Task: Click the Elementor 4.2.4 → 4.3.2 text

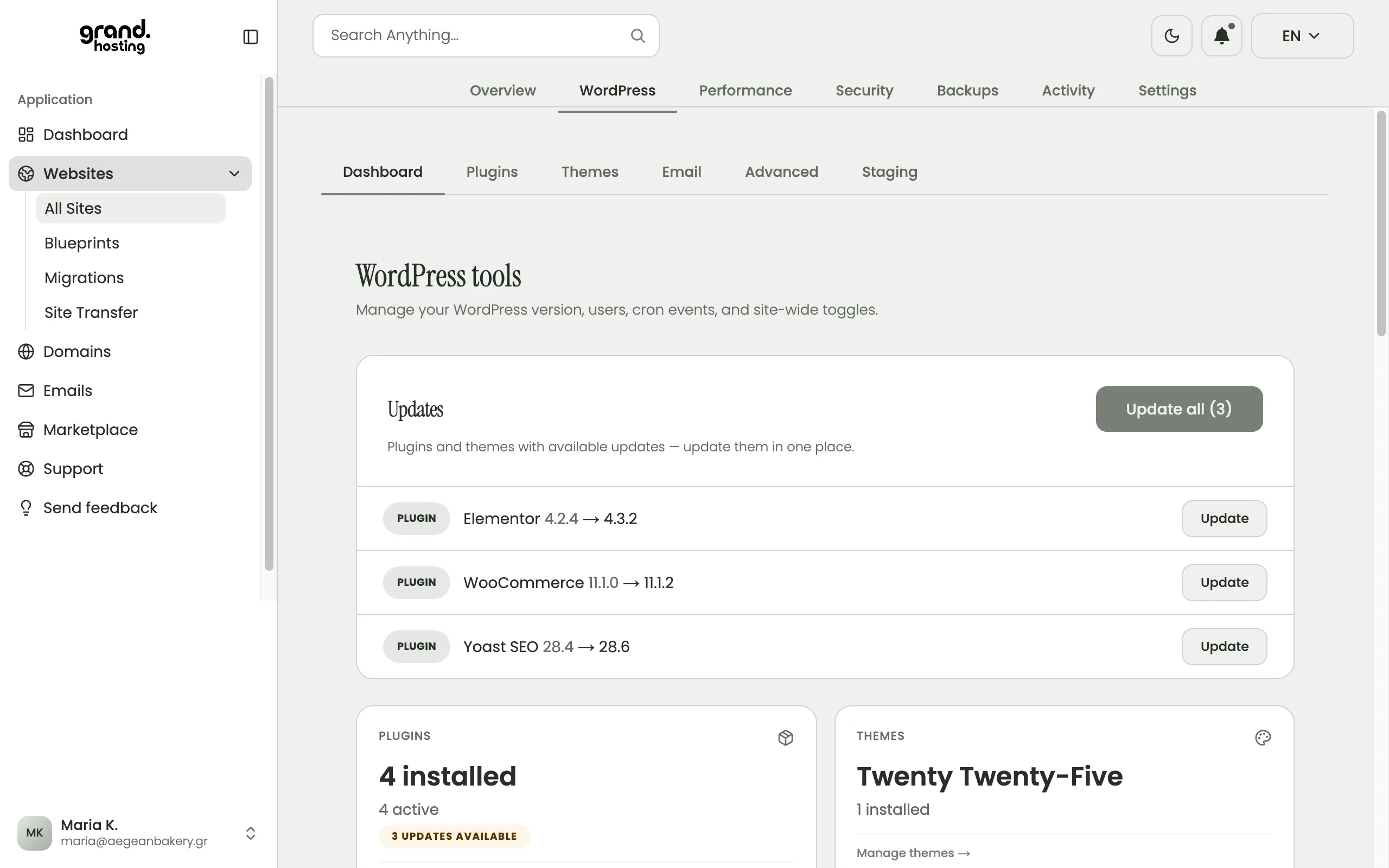Action: [x=550, y=519]
